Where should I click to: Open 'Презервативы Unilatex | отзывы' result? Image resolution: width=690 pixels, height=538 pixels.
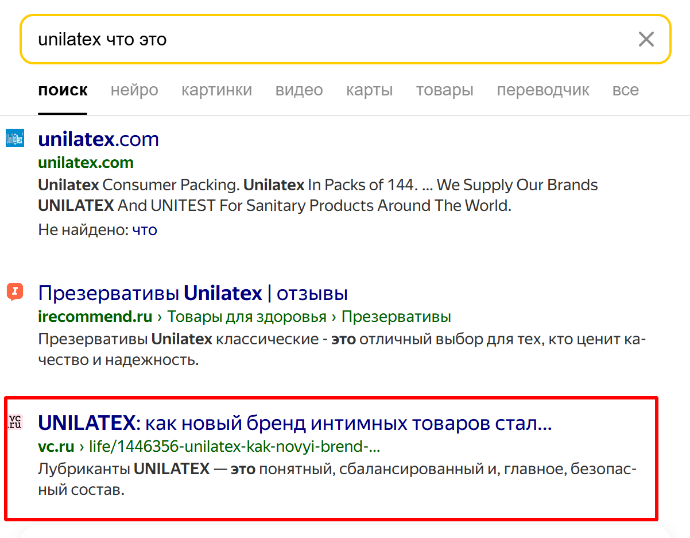point(193,293)
